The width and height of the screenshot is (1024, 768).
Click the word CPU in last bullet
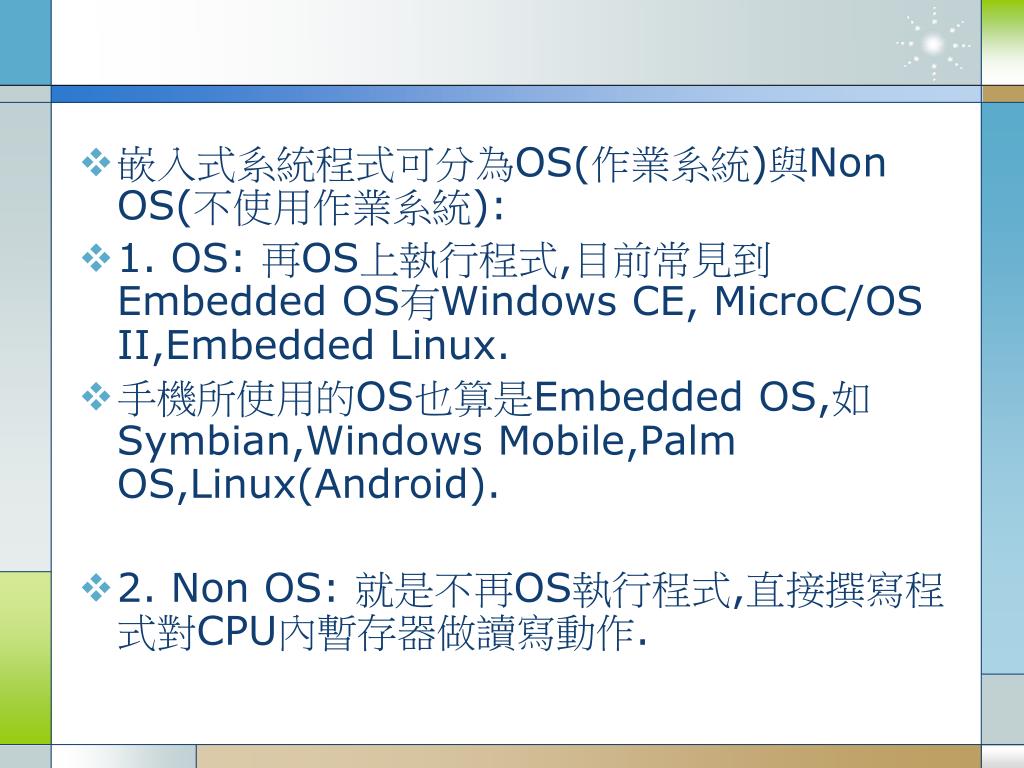pyautogui.click(x=236, y=631)
